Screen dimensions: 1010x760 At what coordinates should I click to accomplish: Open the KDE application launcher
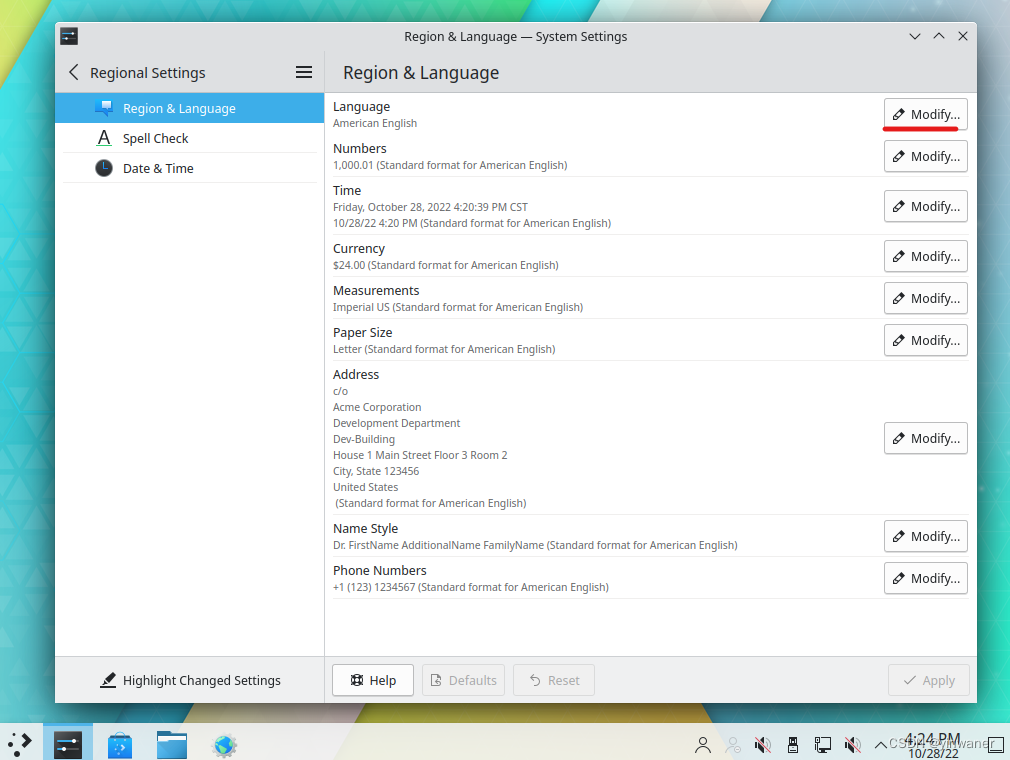(x=20, y=744)
